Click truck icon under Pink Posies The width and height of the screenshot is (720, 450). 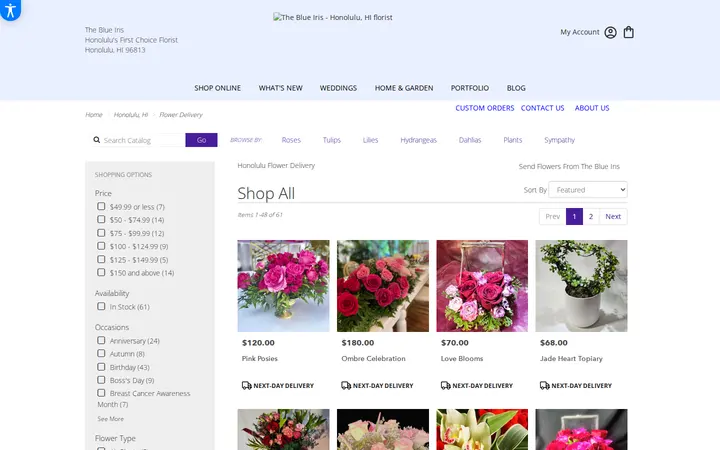click(247, 385)
